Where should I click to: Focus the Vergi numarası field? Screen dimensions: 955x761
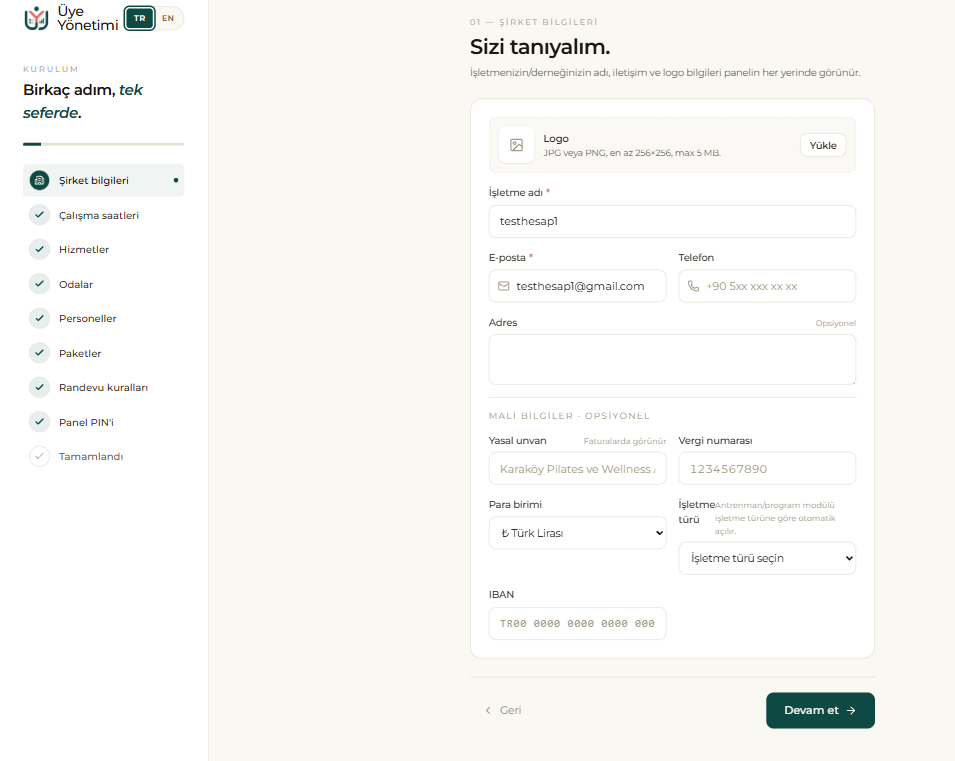(x=767, y=469)
